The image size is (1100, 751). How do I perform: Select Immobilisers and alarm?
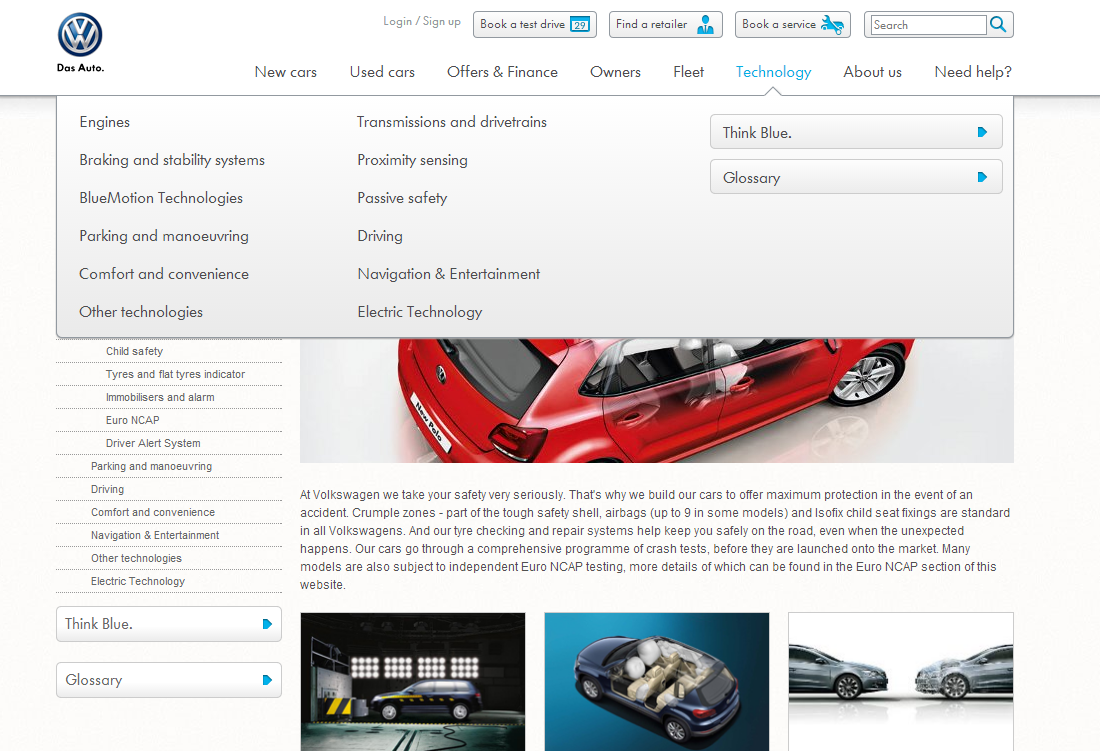point(160,398)
